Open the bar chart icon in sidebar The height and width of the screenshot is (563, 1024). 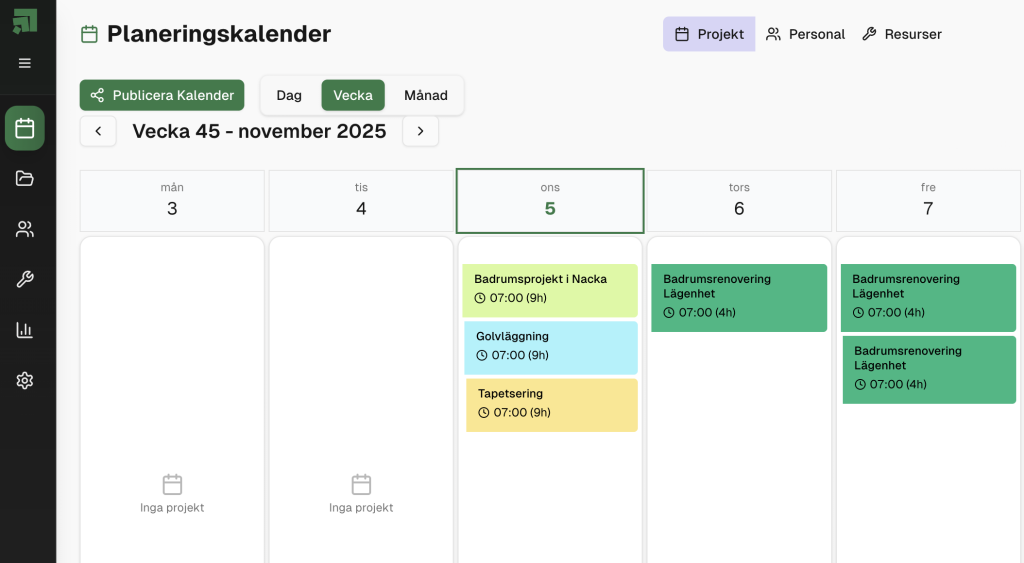(25, 330)
